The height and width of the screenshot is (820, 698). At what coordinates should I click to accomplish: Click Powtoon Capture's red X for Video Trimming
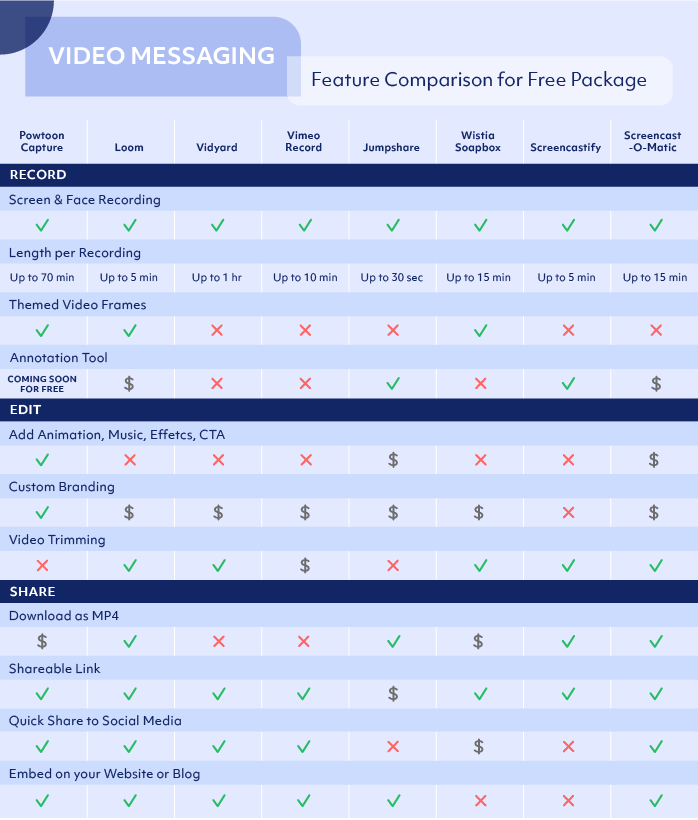42,565
